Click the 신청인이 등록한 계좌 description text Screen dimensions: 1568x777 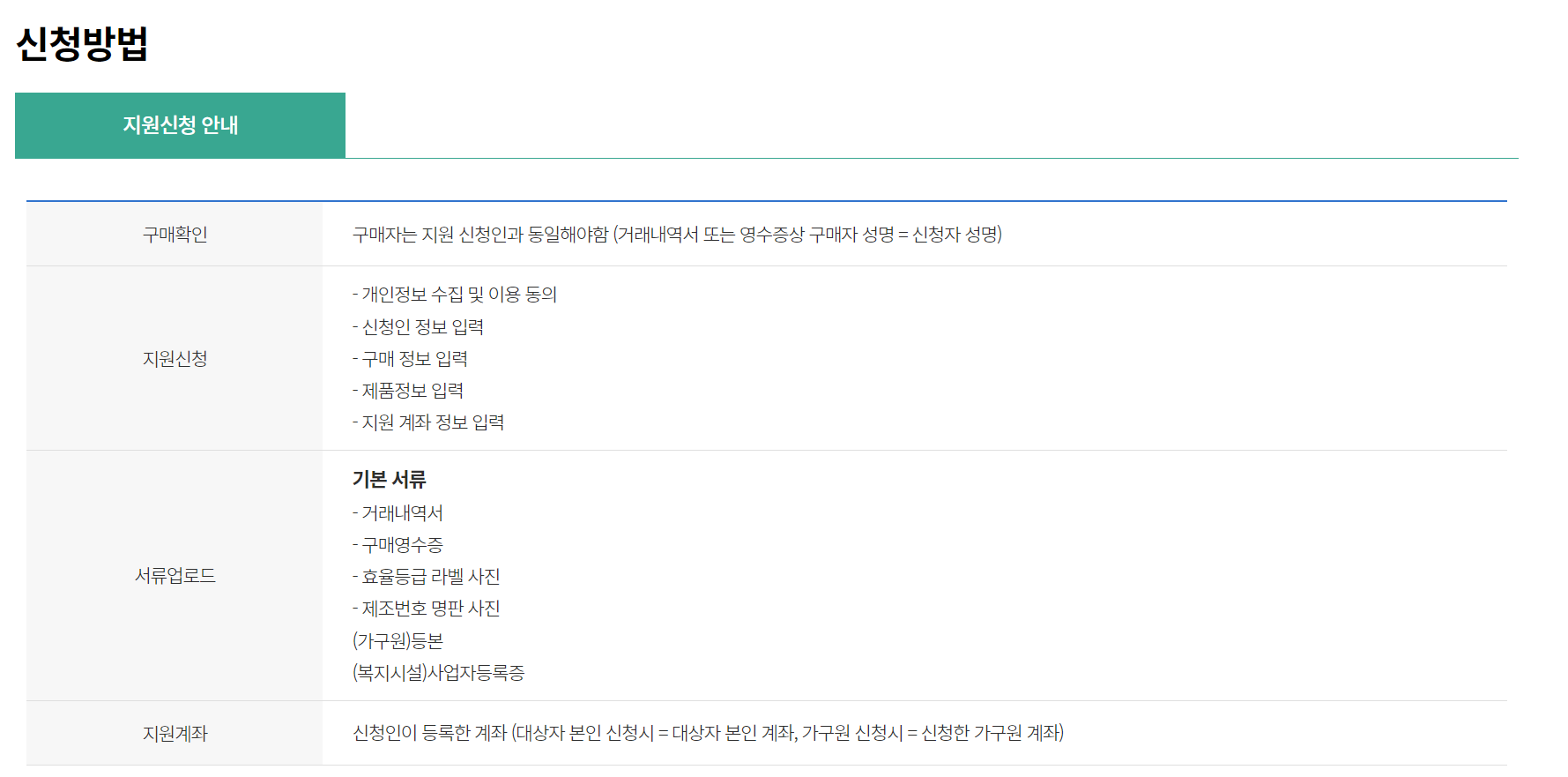tap(710, 732)
